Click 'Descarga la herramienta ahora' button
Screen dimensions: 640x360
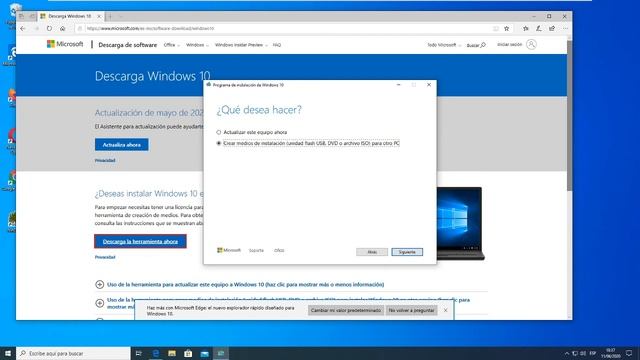point(140,241)
